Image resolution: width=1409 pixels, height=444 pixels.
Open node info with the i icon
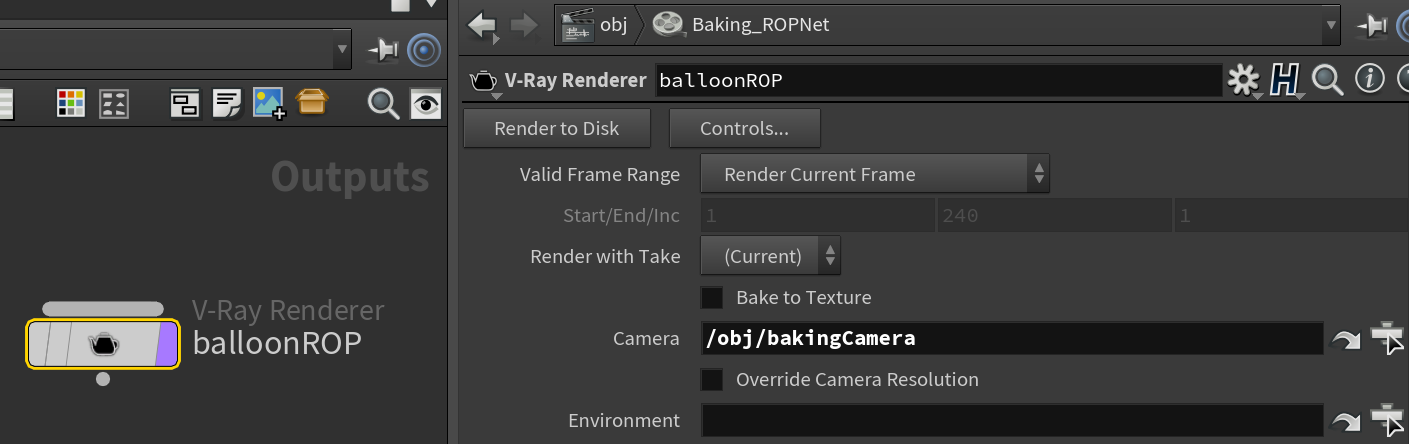(1370, 79)
